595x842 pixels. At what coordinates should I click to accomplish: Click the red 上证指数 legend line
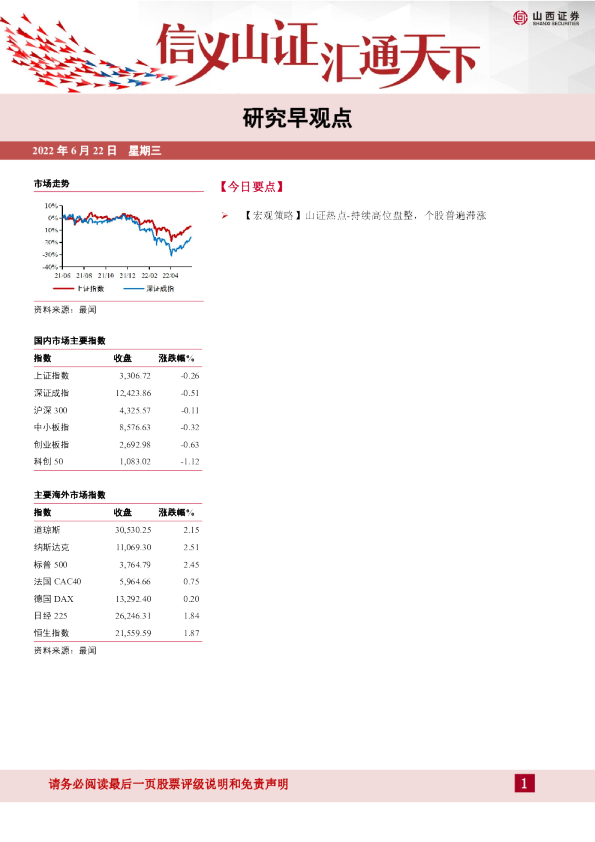[63, 288]
